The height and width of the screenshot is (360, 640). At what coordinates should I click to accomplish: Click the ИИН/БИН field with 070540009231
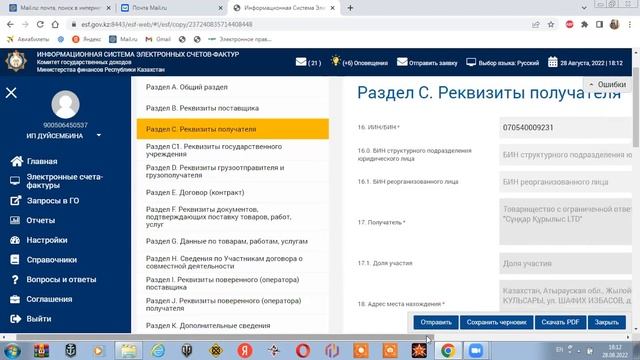tap(565, 128)
